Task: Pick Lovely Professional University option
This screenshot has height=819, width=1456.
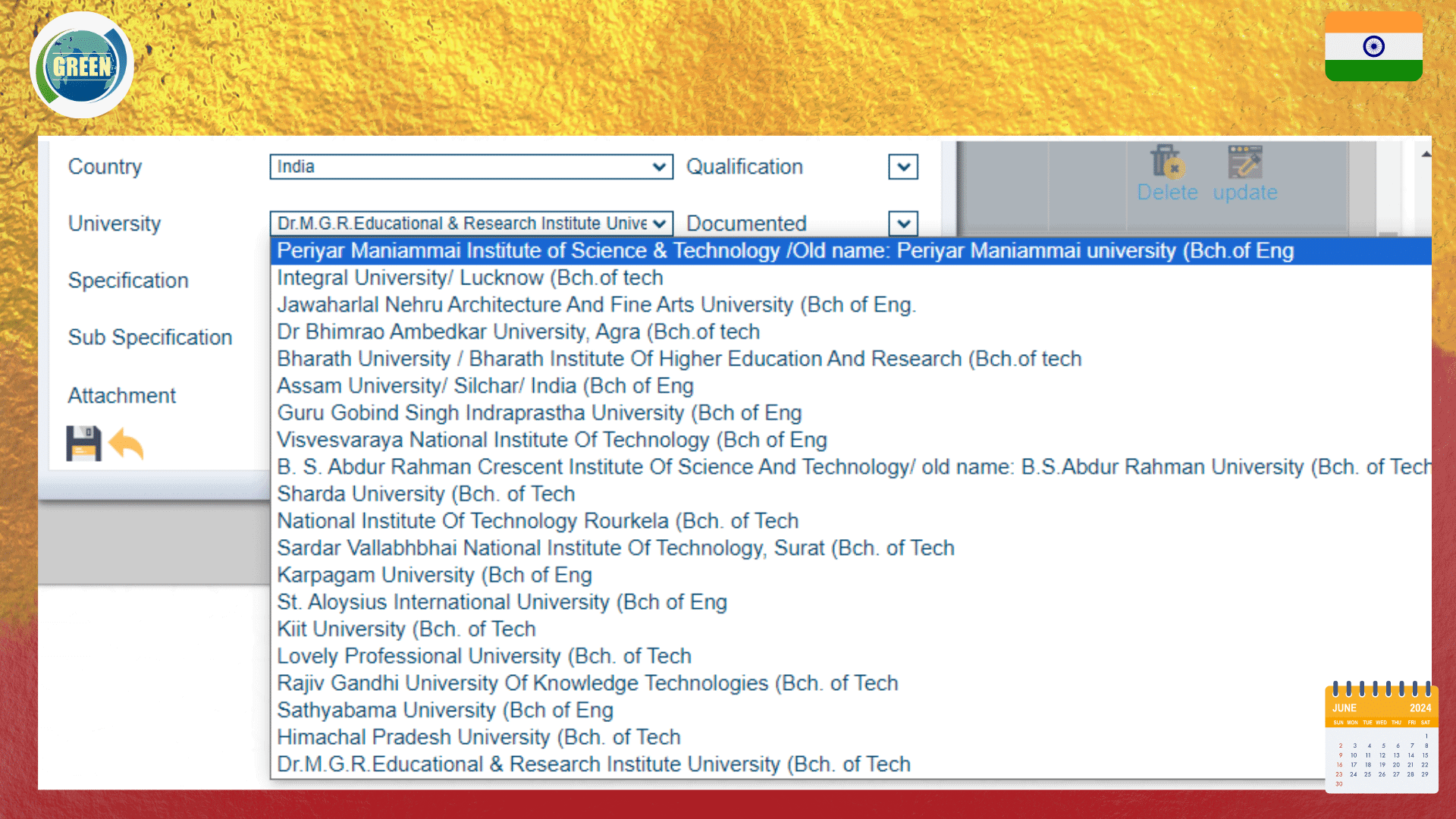Action: 484,657
